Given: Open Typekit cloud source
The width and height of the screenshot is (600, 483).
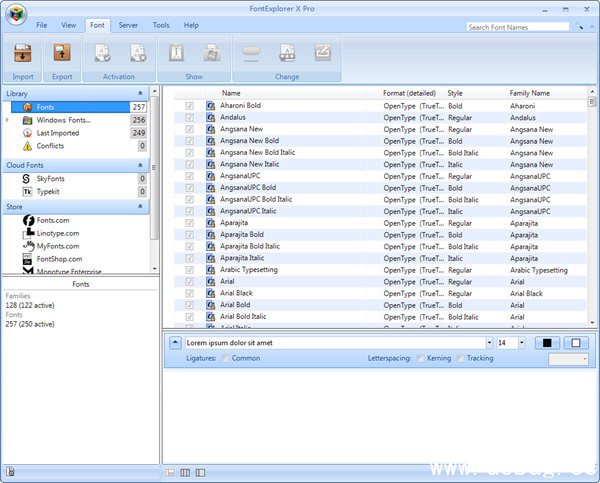Looking at the screenshot, I should [48, 191].
